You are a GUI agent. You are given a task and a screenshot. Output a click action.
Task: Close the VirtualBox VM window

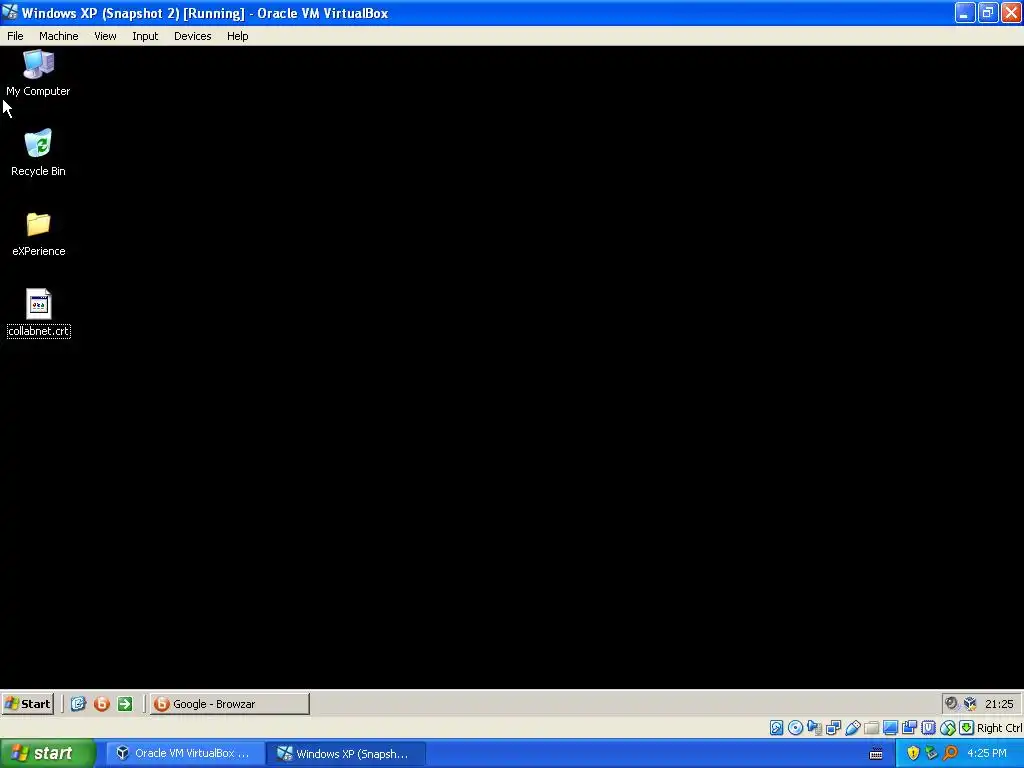pyautogui.click(x=1011, y=12)
